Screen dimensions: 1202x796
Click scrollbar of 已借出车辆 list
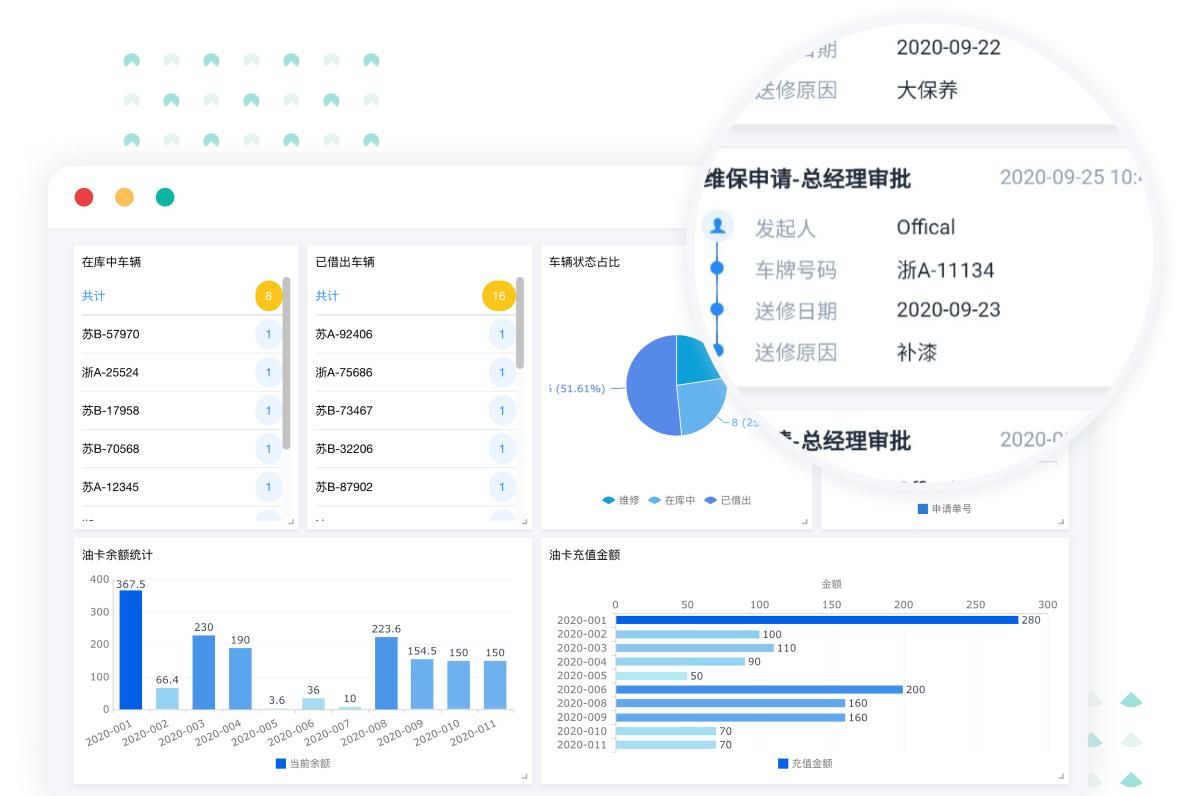520,322
